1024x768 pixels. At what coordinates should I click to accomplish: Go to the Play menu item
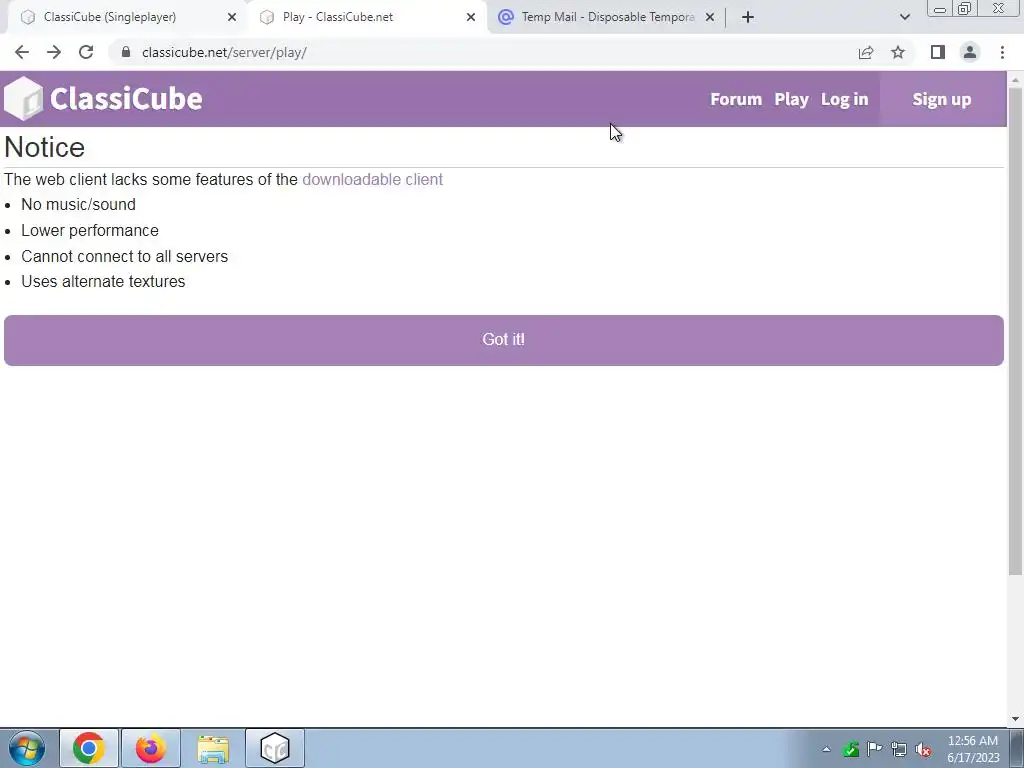pos(792,99)
